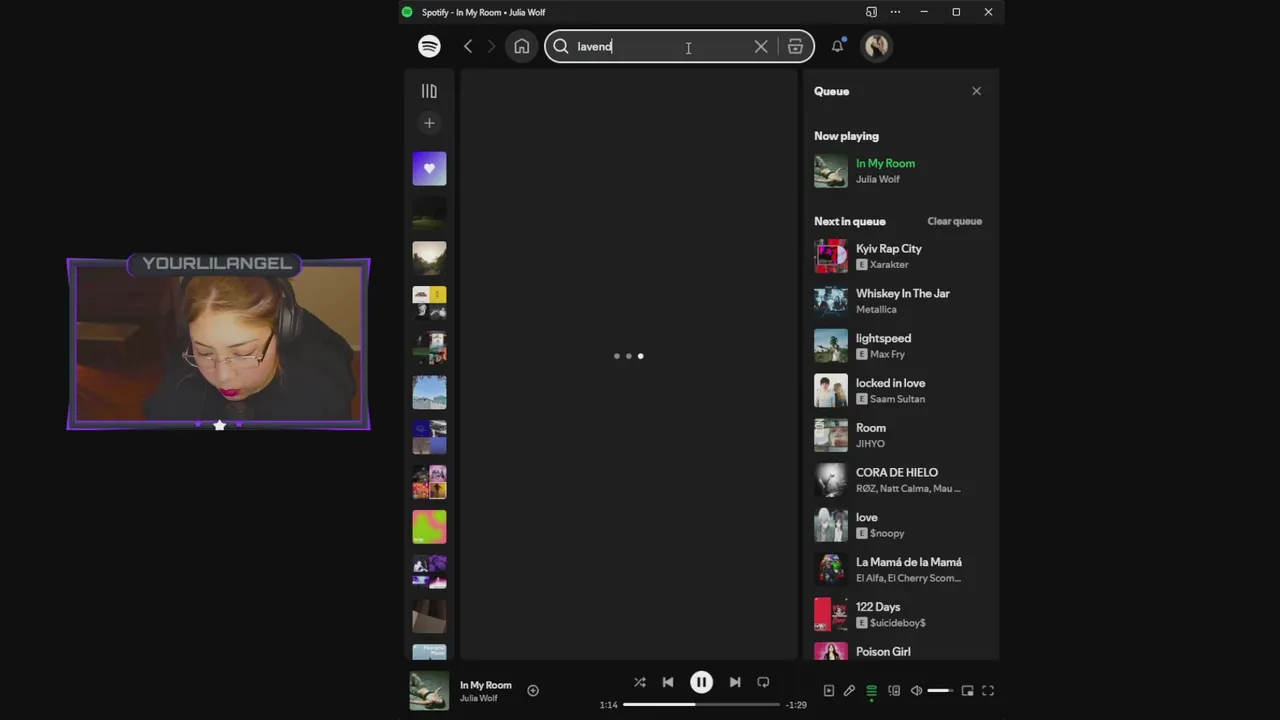1280x720 pixels.
Task: Enter full screen mode
Action: pyautogui.click(x=988, y=690)
